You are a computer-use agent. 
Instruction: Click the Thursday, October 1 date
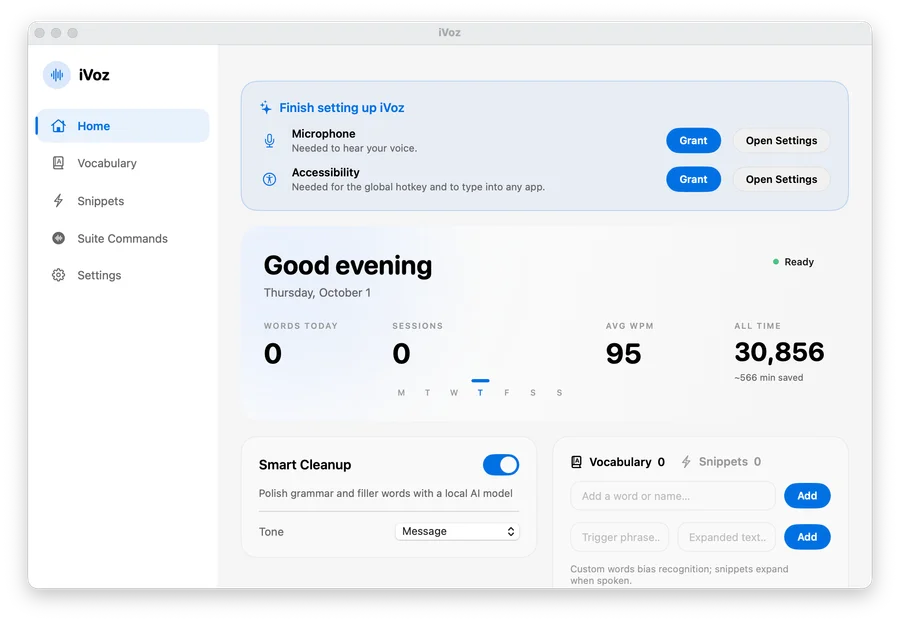317,293
